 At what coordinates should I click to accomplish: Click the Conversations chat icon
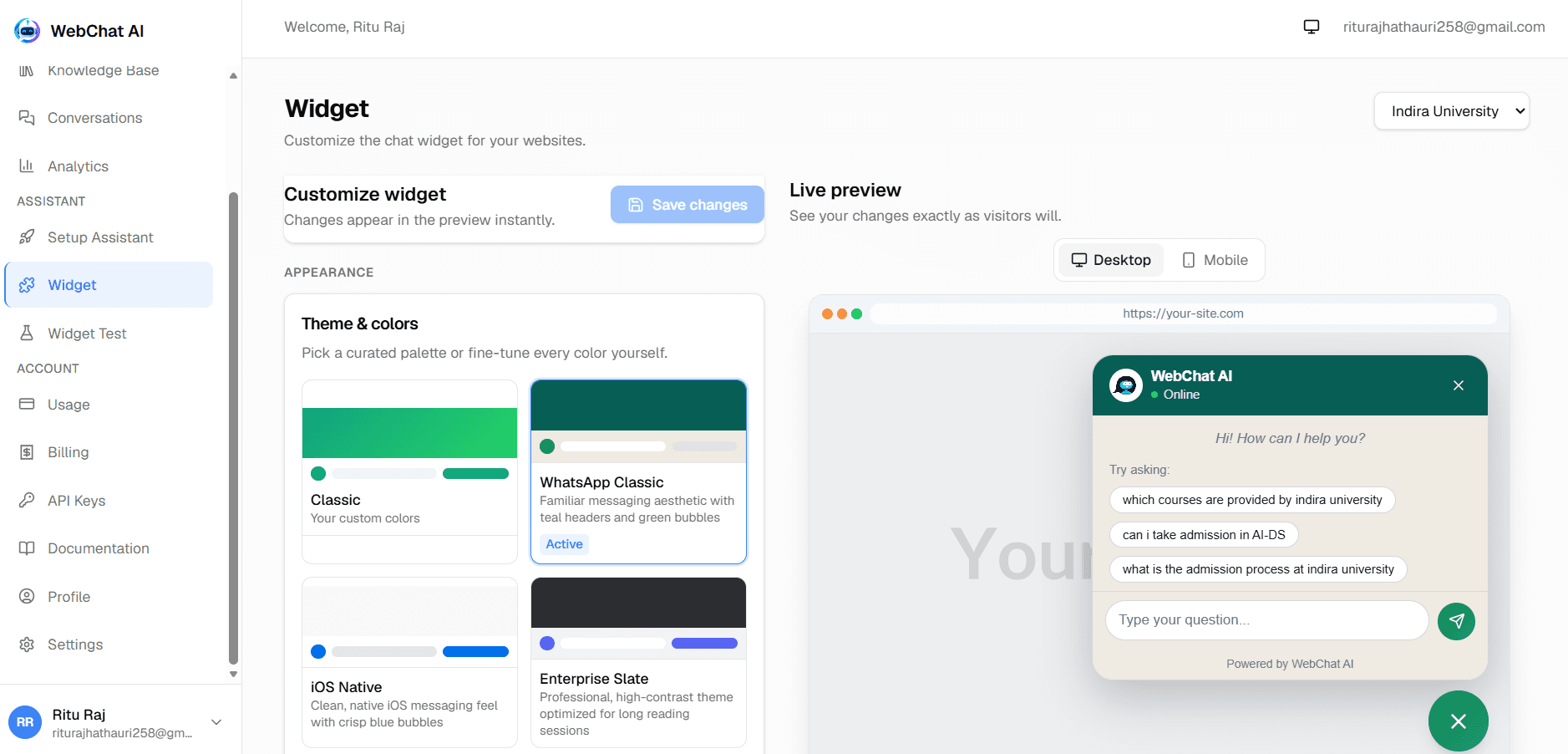click(x=27, y=118)
